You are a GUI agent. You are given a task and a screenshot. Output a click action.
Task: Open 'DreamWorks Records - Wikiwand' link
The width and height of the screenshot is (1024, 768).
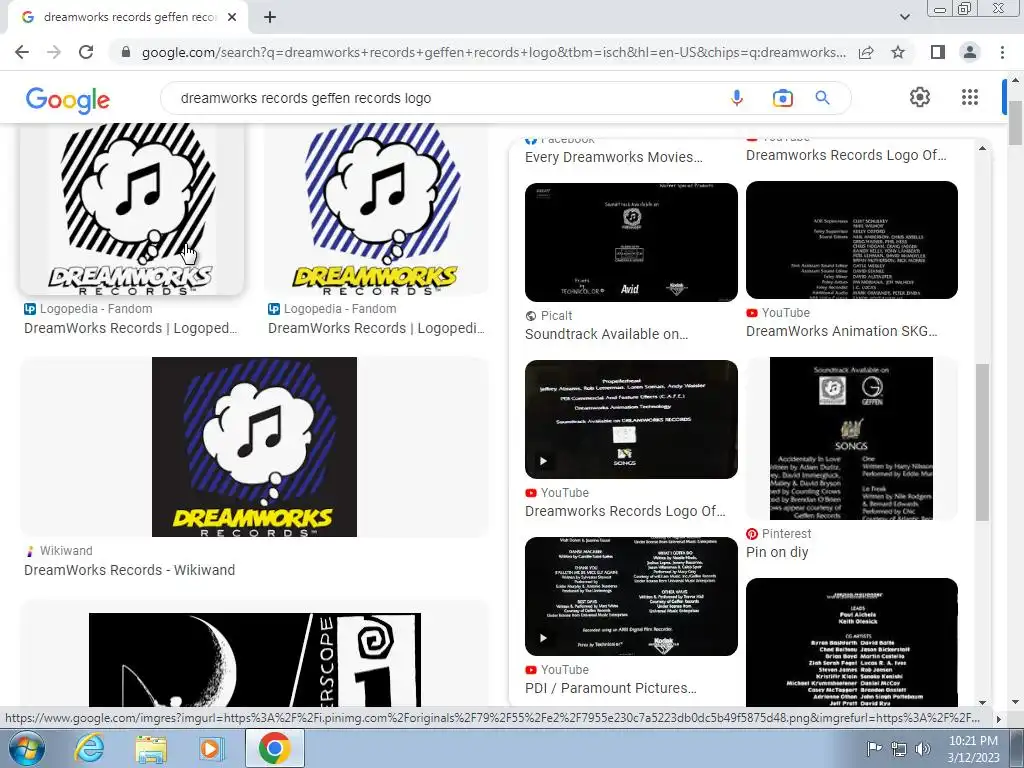129,569
